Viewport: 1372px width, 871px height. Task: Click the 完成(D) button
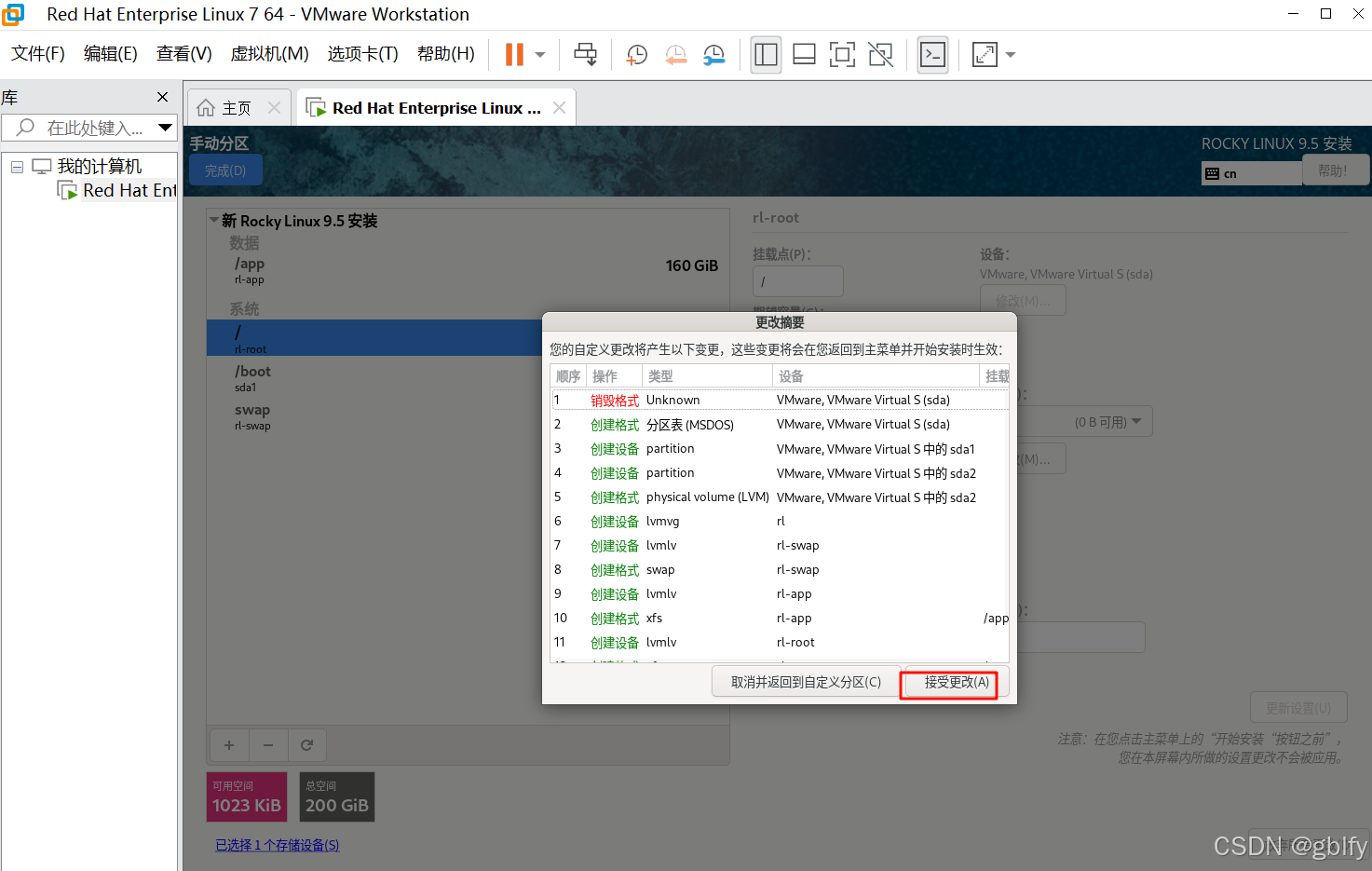tap(225, 170)
